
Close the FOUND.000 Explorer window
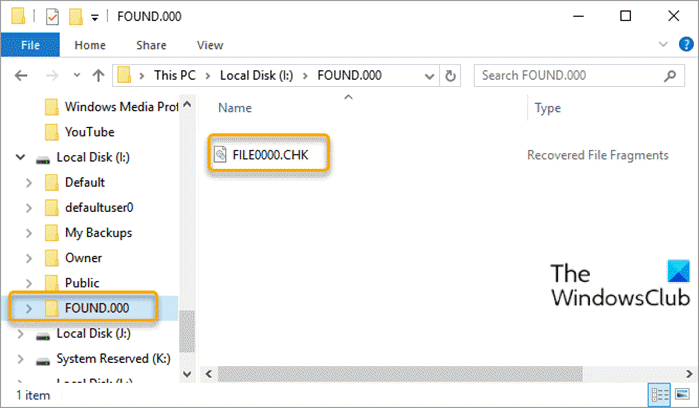674,17
